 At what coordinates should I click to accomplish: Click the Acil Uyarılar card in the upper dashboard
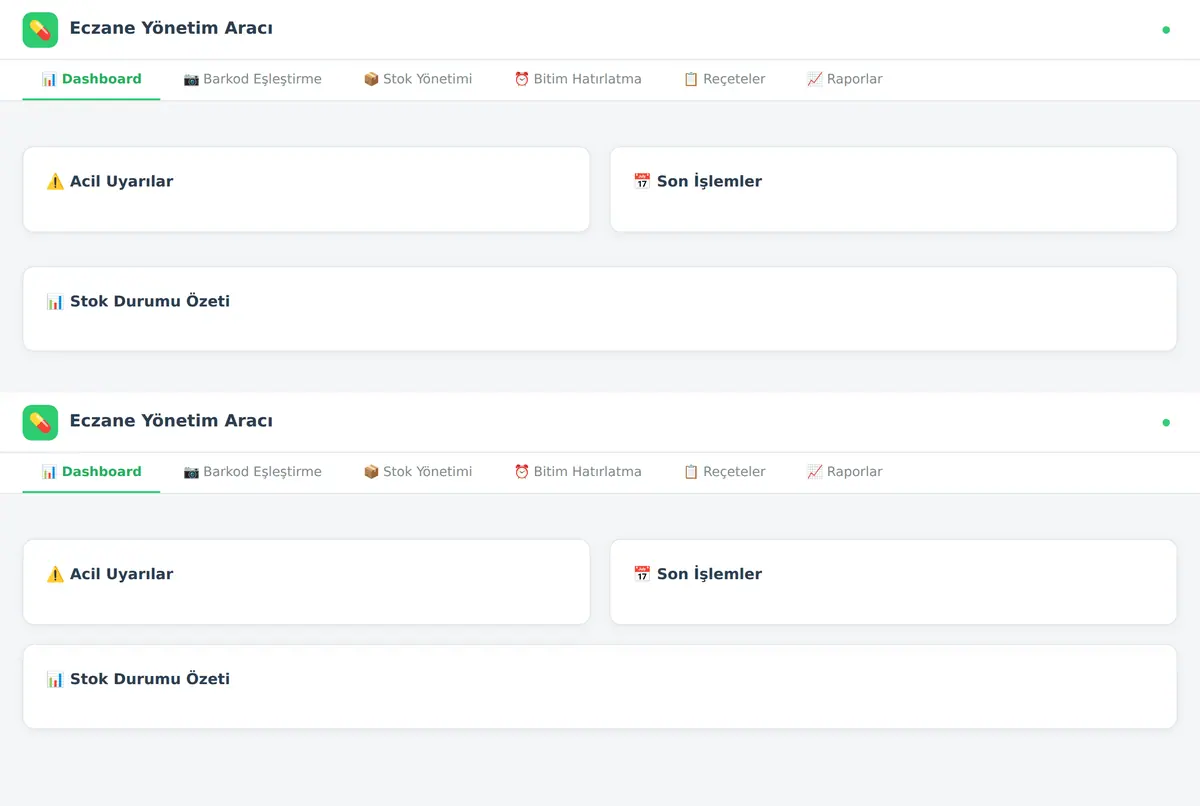[x=306, y=190]
